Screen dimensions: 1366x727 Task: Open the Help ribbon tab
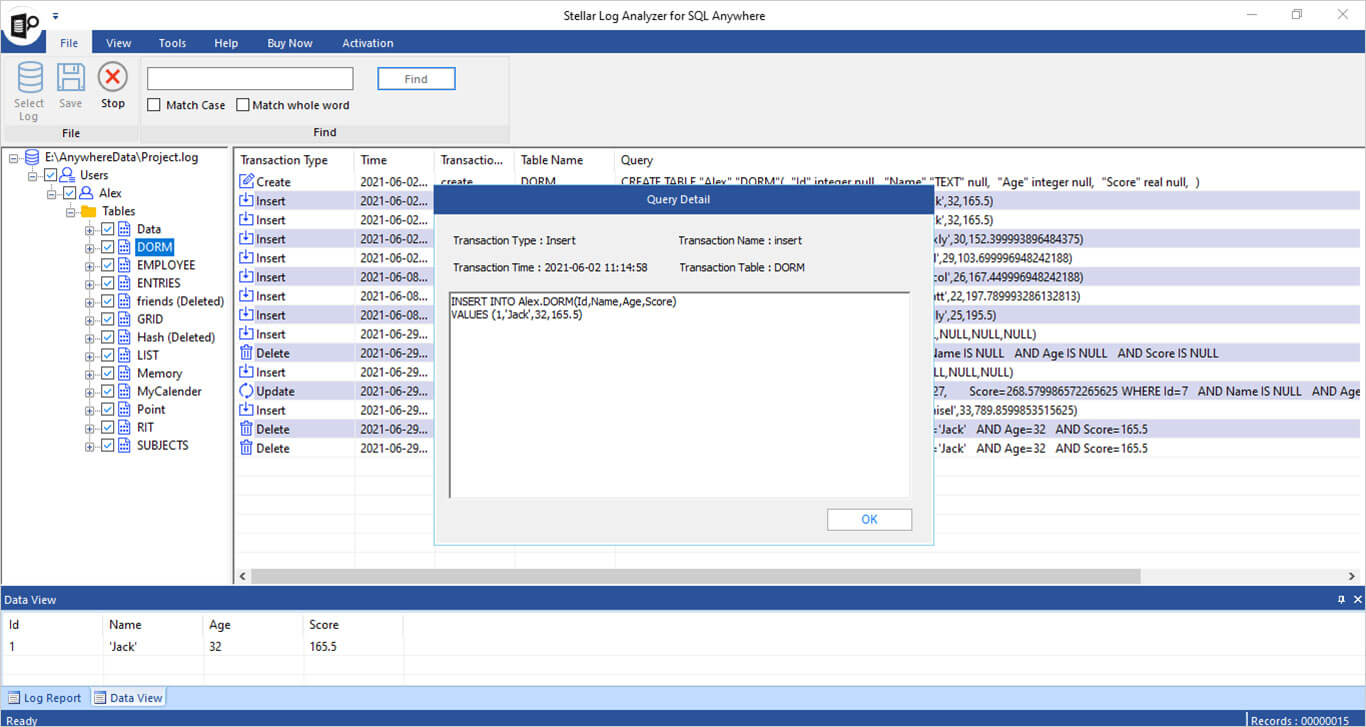(x=226, y=43)
